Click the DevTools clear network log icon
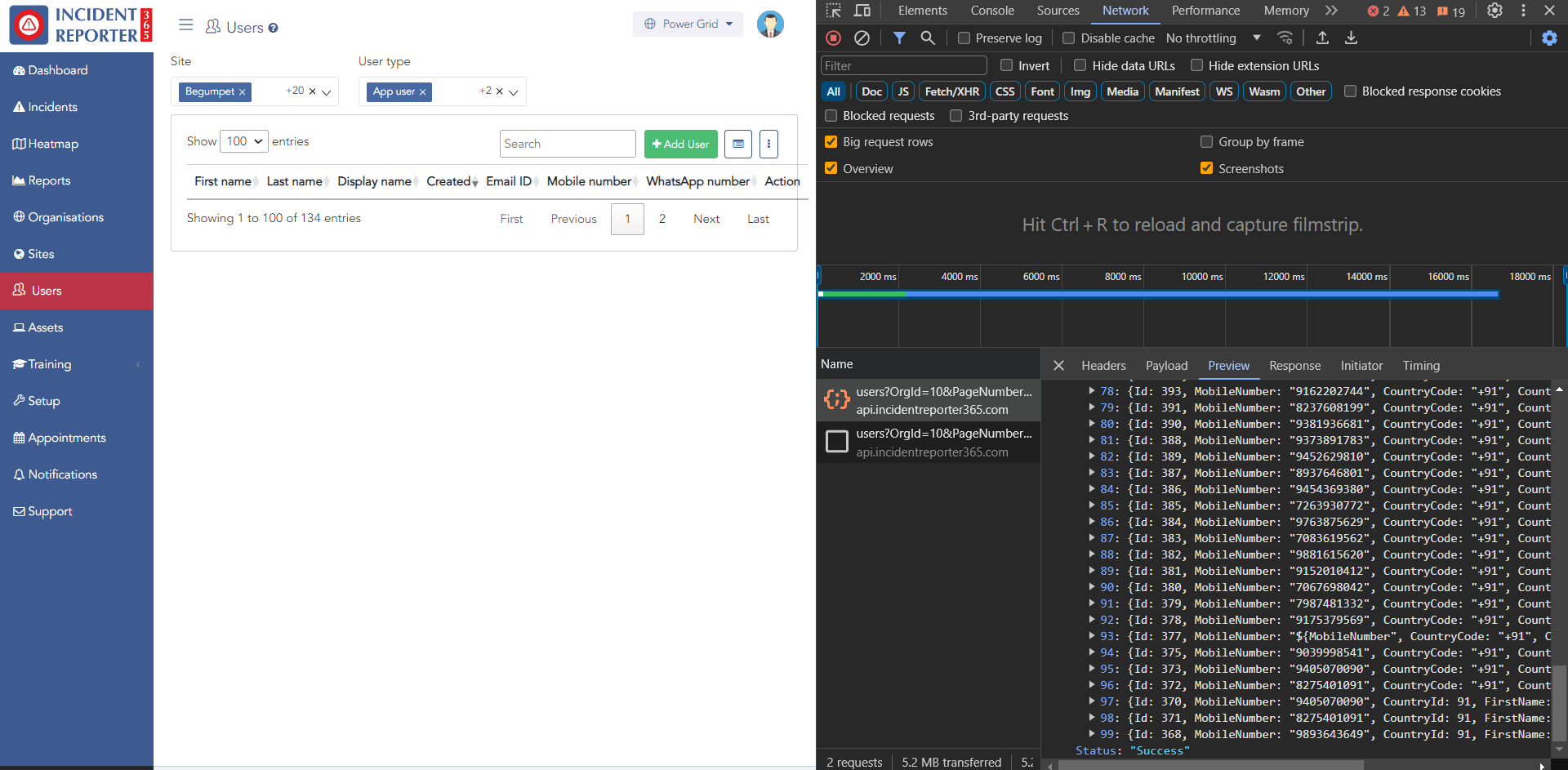The width and height of the screenshot is (1568, 770). 862,38
